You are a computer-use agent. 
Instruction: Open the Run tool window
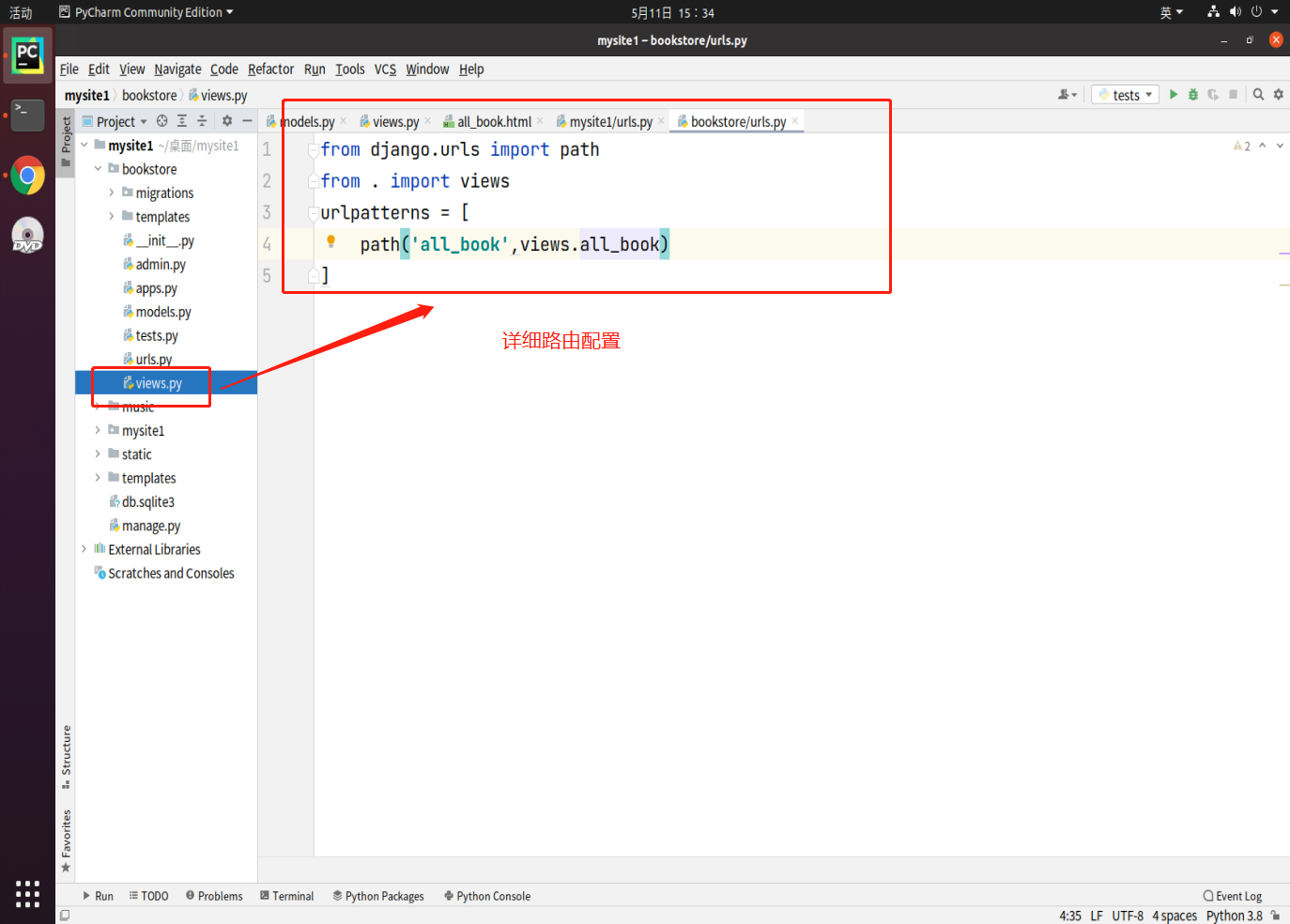[98, 896]
